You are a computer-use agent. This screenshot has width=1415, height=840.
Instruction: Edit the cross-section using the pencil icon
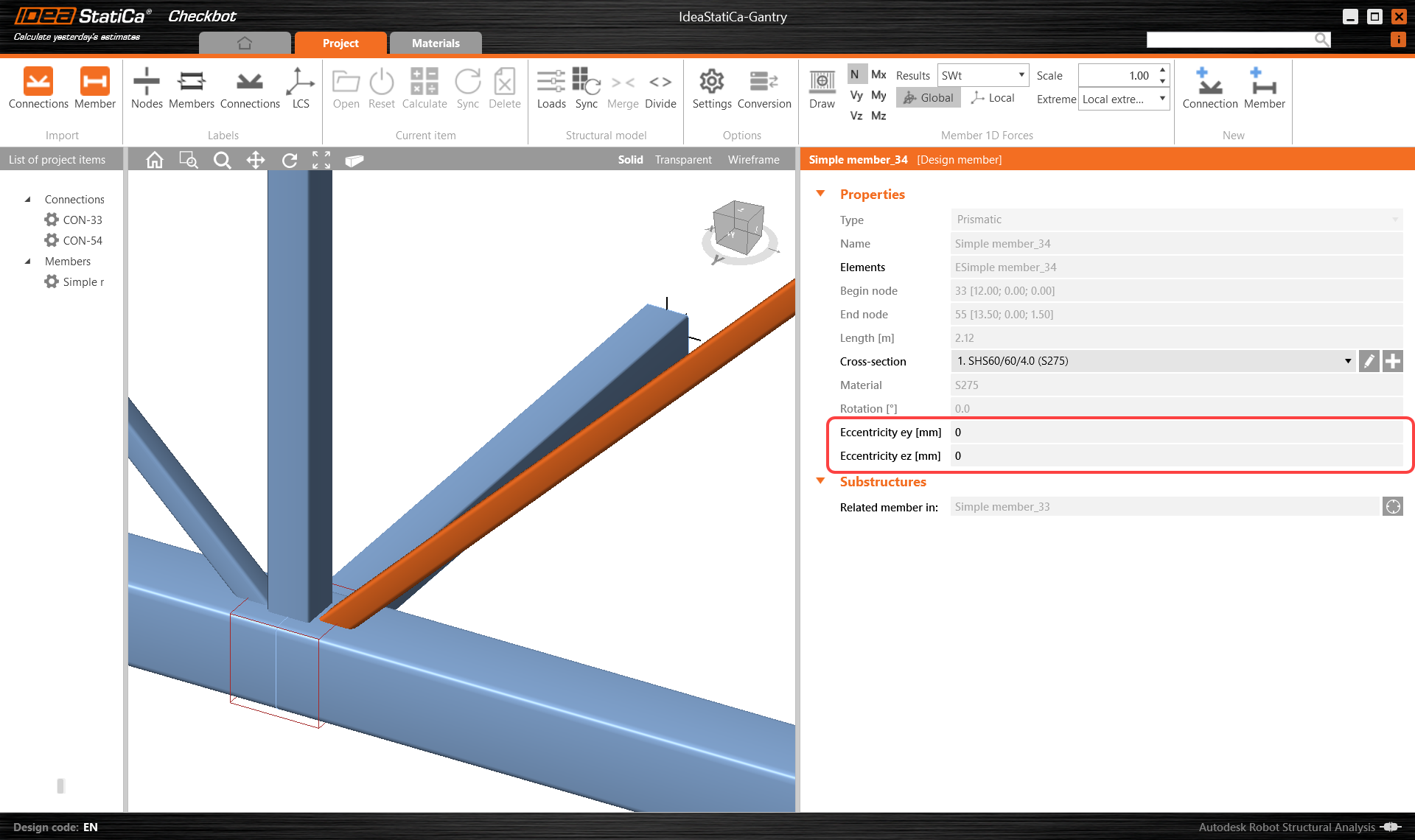click(x=1369, y=361)
